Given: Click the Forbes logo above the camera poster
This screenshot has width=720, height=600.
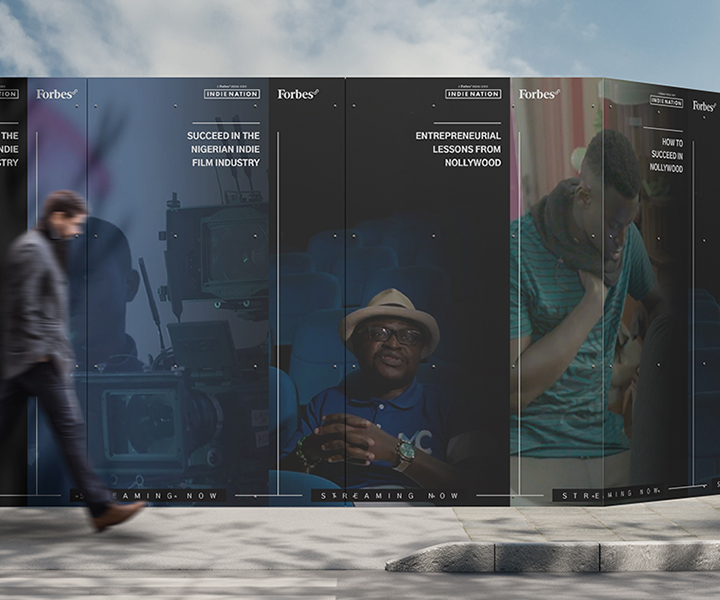Looking at the screenshot, I should pos(56,94).
